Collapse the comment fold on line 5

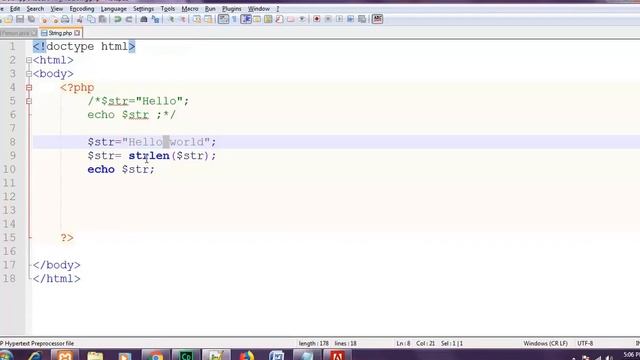(x=29, y=101)
